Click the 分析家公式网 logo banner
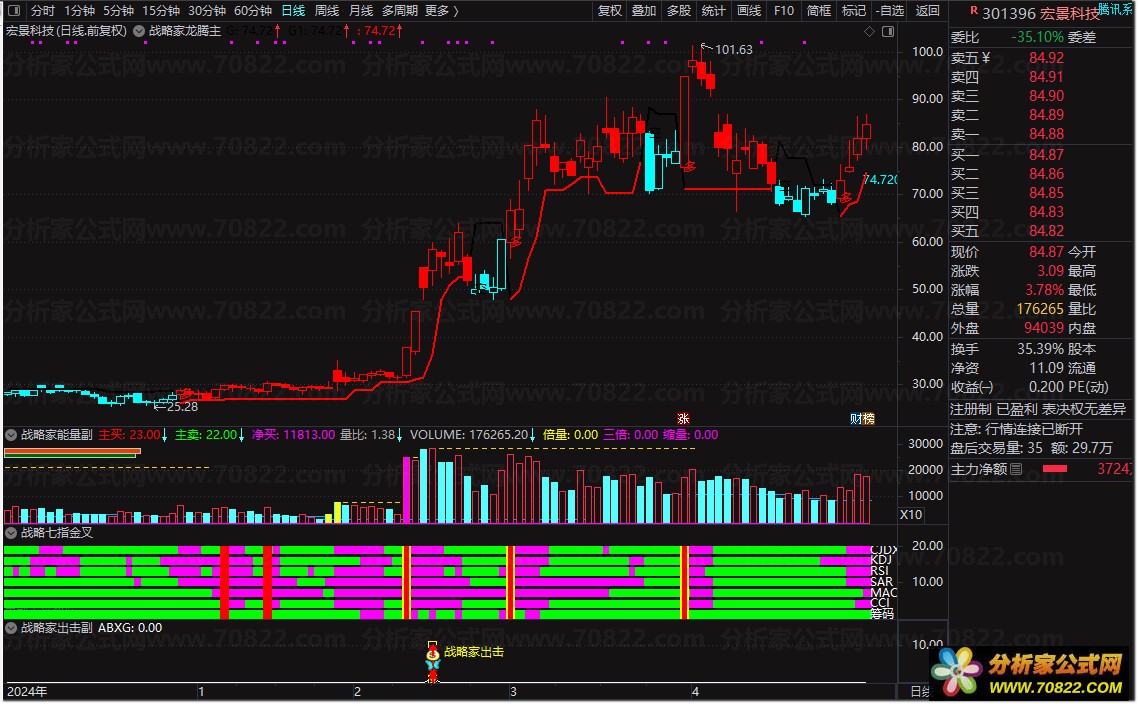This screenshot has height=704, width=1139. (1031, 673)
